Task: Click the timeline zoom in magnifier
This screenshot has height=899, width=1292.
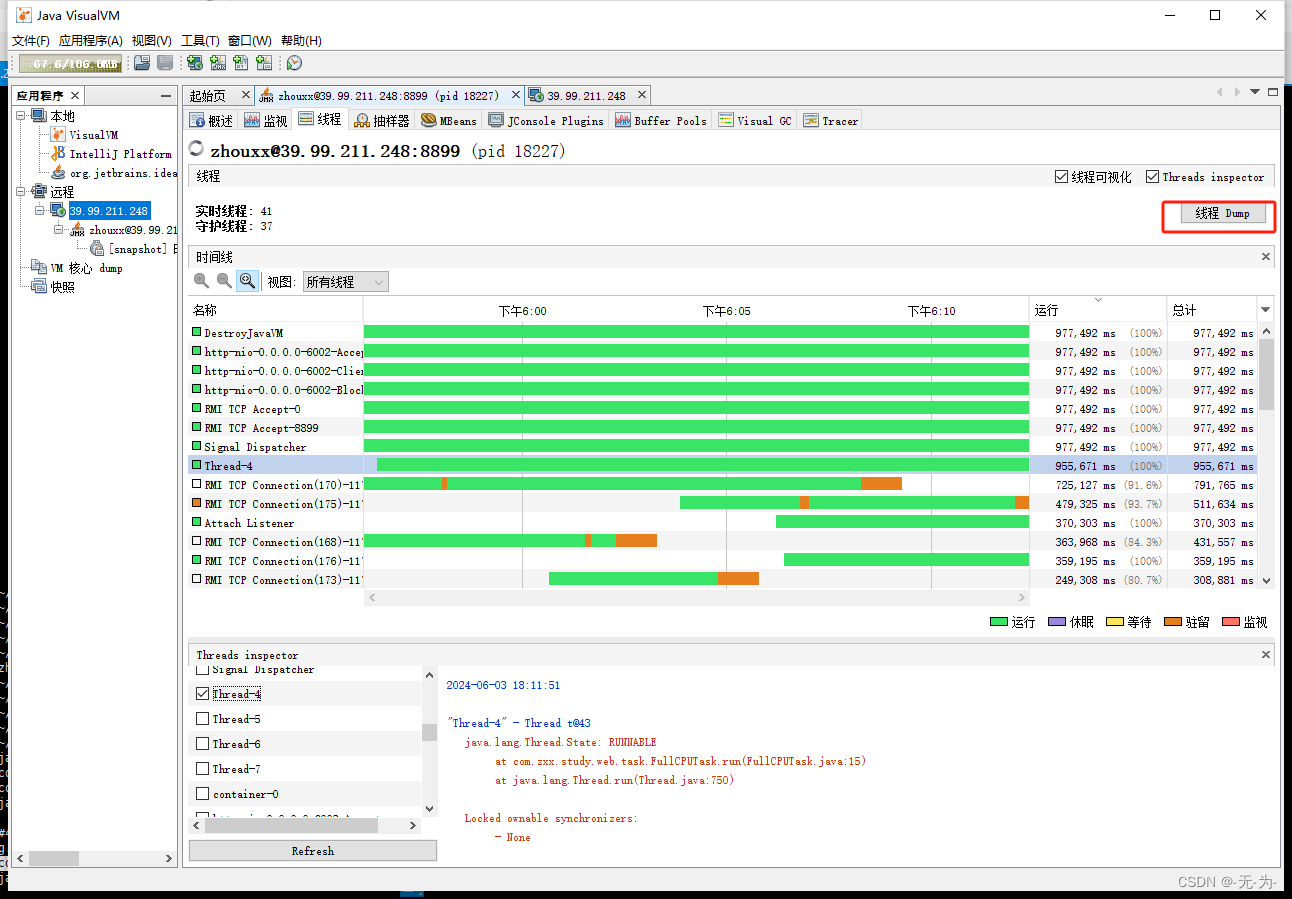Action: point(202,281)
